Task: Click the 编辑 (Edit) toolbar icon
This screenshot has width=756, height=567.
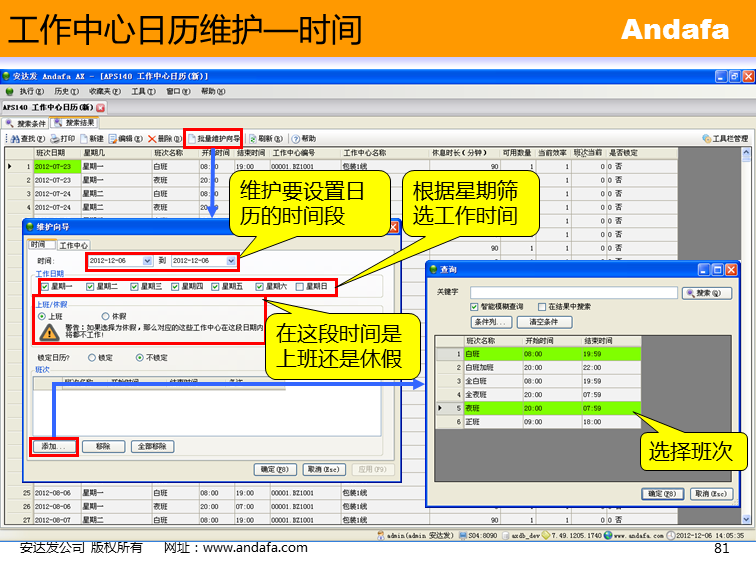Action: point(126,139)
